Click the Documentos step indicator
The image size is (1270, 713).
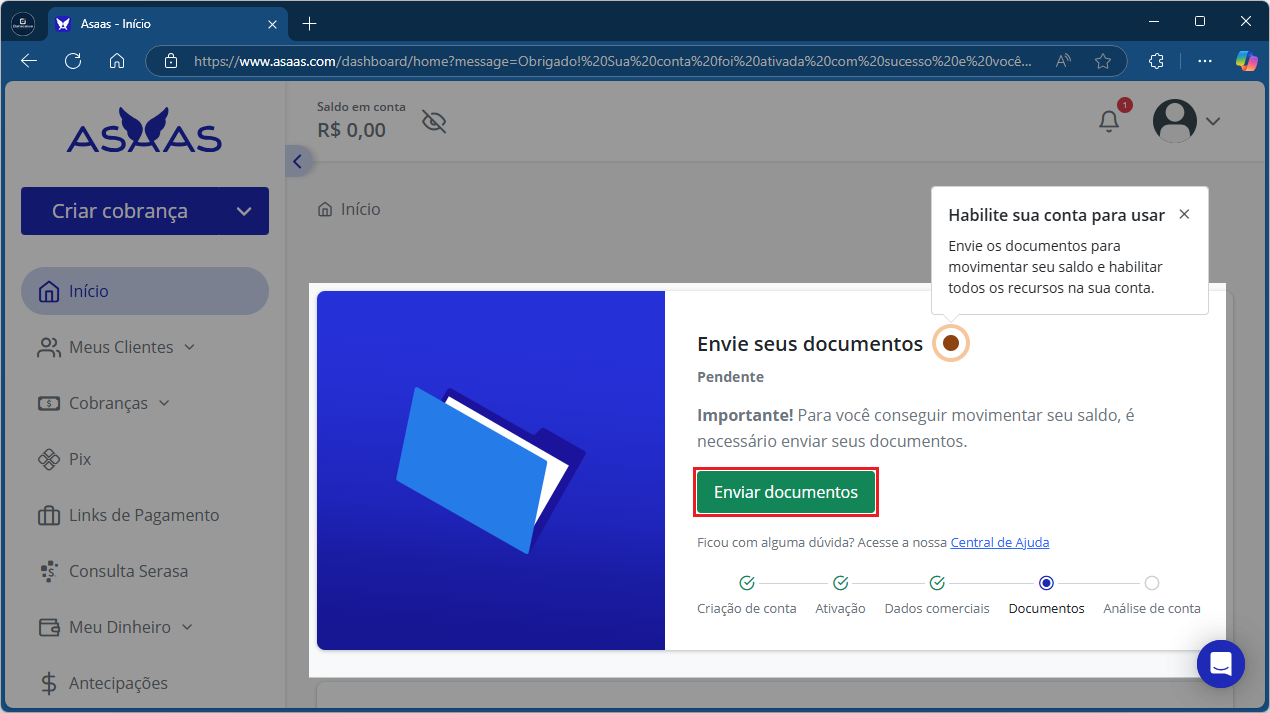tap(1046, 583)
